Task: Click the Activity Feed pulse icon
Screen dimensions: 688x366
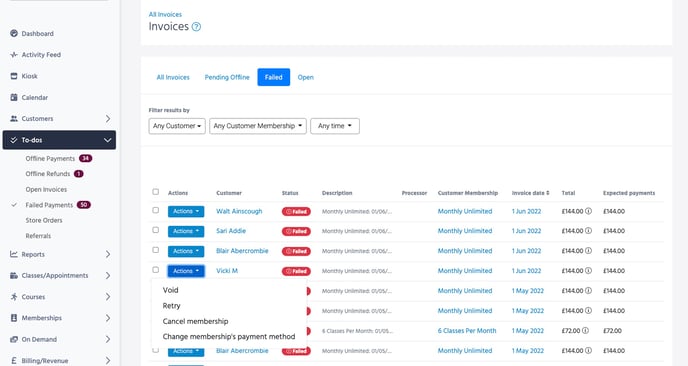Action: (x=14, y=55)
